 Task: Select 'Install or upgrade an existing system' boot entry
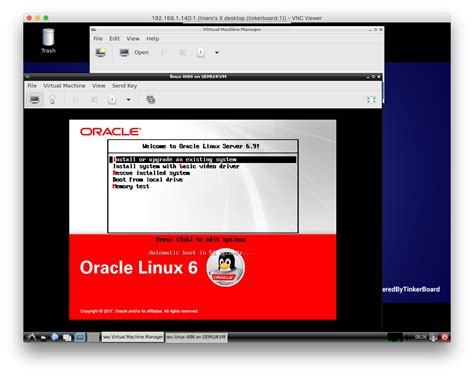[203, 160]
